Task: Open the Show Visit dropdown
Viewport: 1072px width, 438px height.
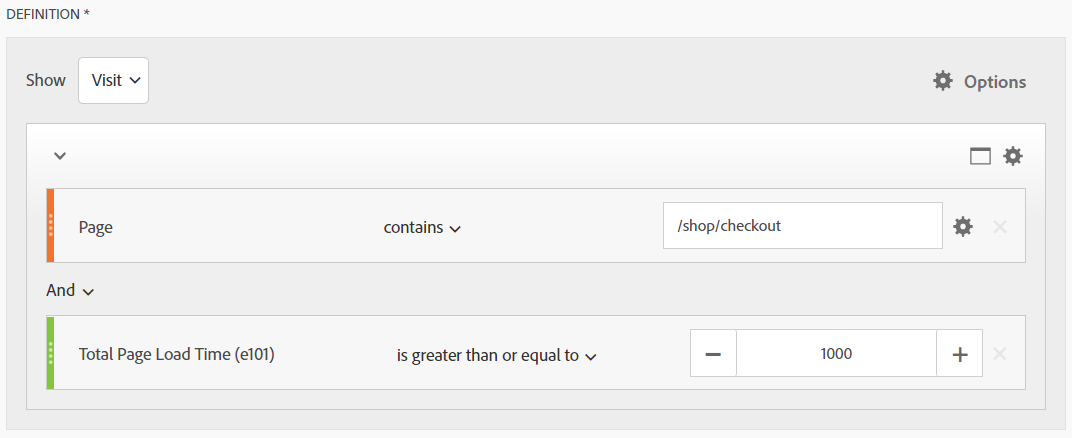Action: click(x=113, y=81)
